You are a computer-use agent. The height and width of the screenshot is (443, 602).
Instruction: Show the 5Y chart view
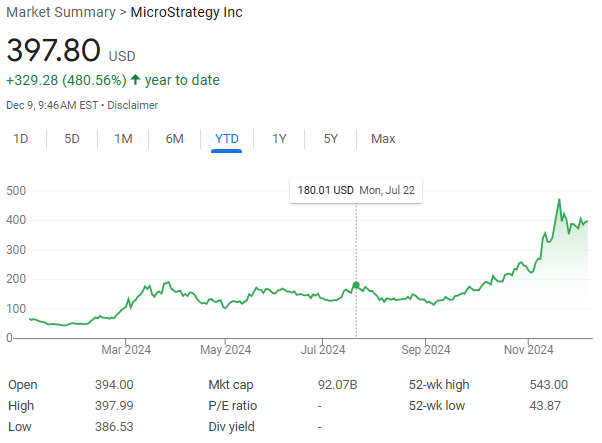click(331, 139)
